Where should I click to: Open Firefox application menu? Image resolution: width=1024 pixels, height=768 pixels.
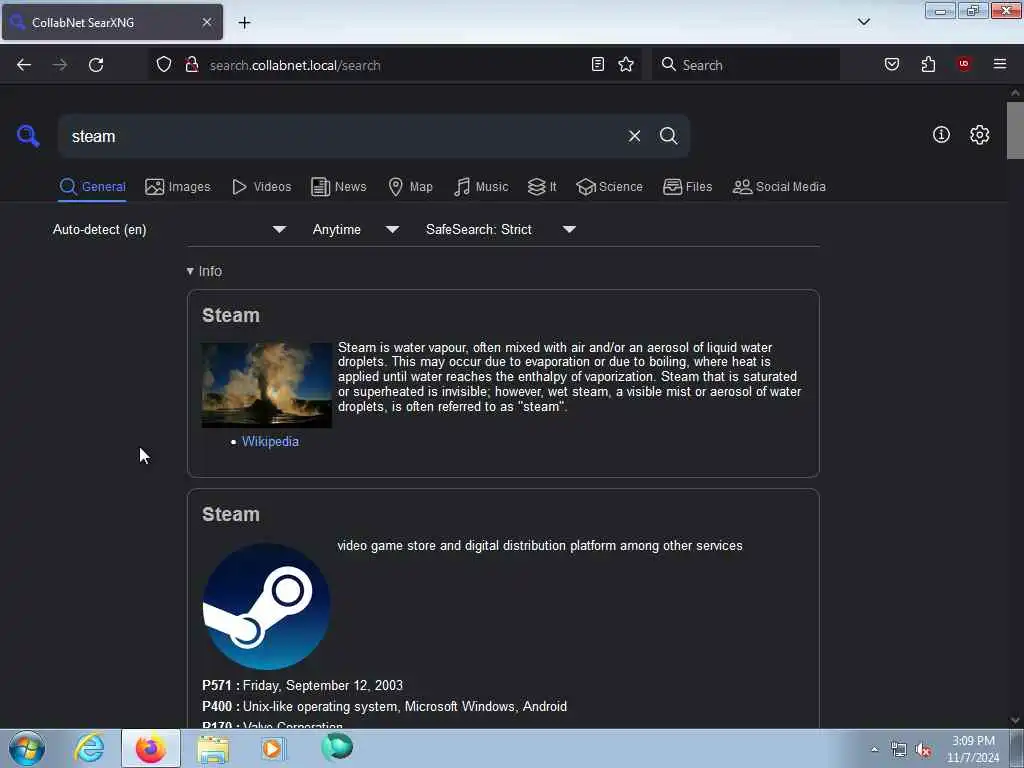point(1000,64)
